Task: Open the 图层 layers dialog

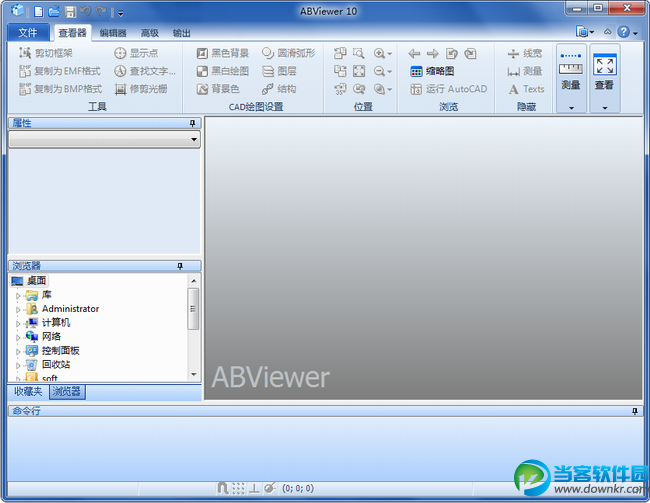Action: point(279,71)
